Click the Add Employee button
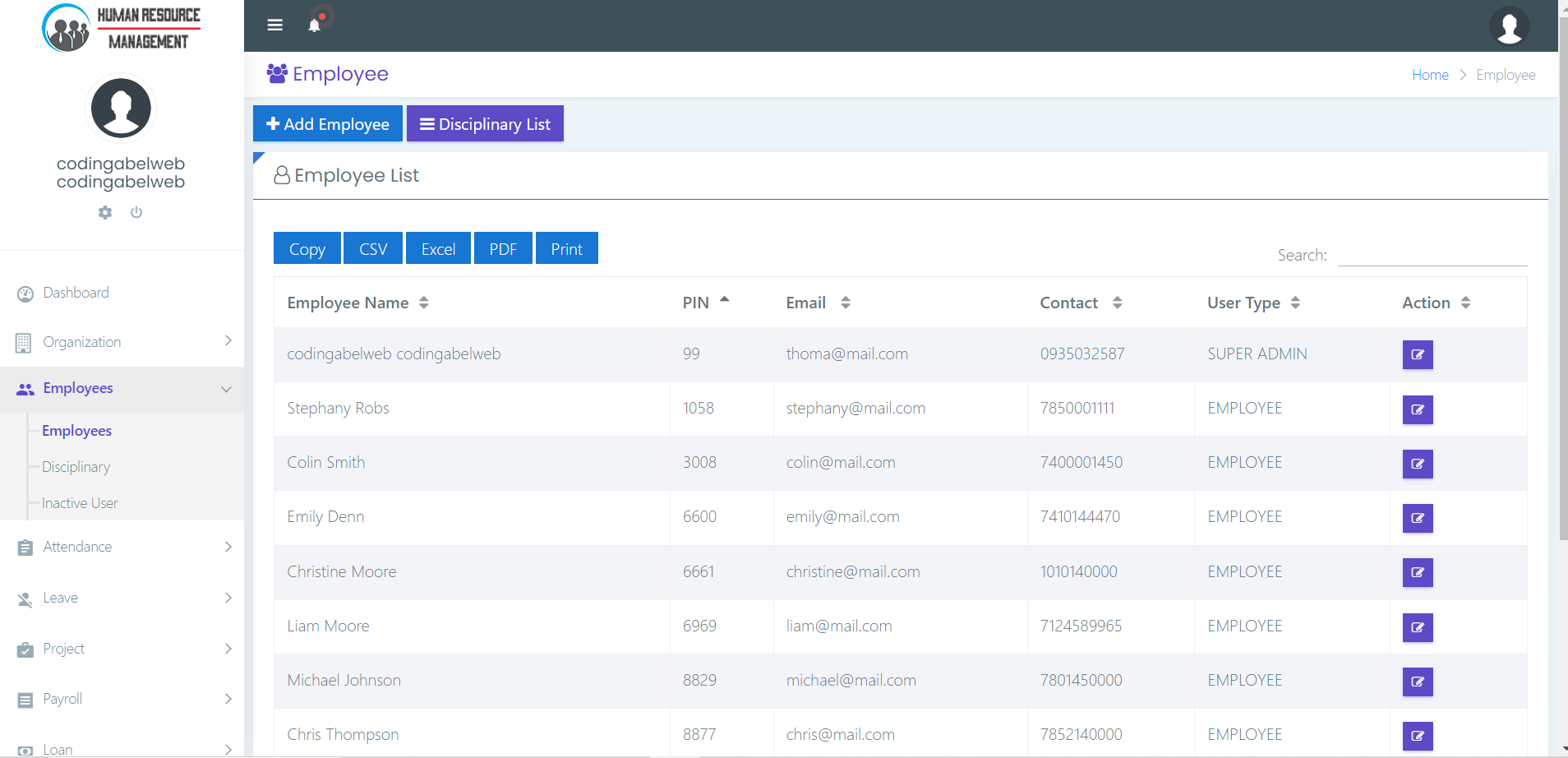The height and width of the screenshot is (758, 1568). [x=327, y=124]
